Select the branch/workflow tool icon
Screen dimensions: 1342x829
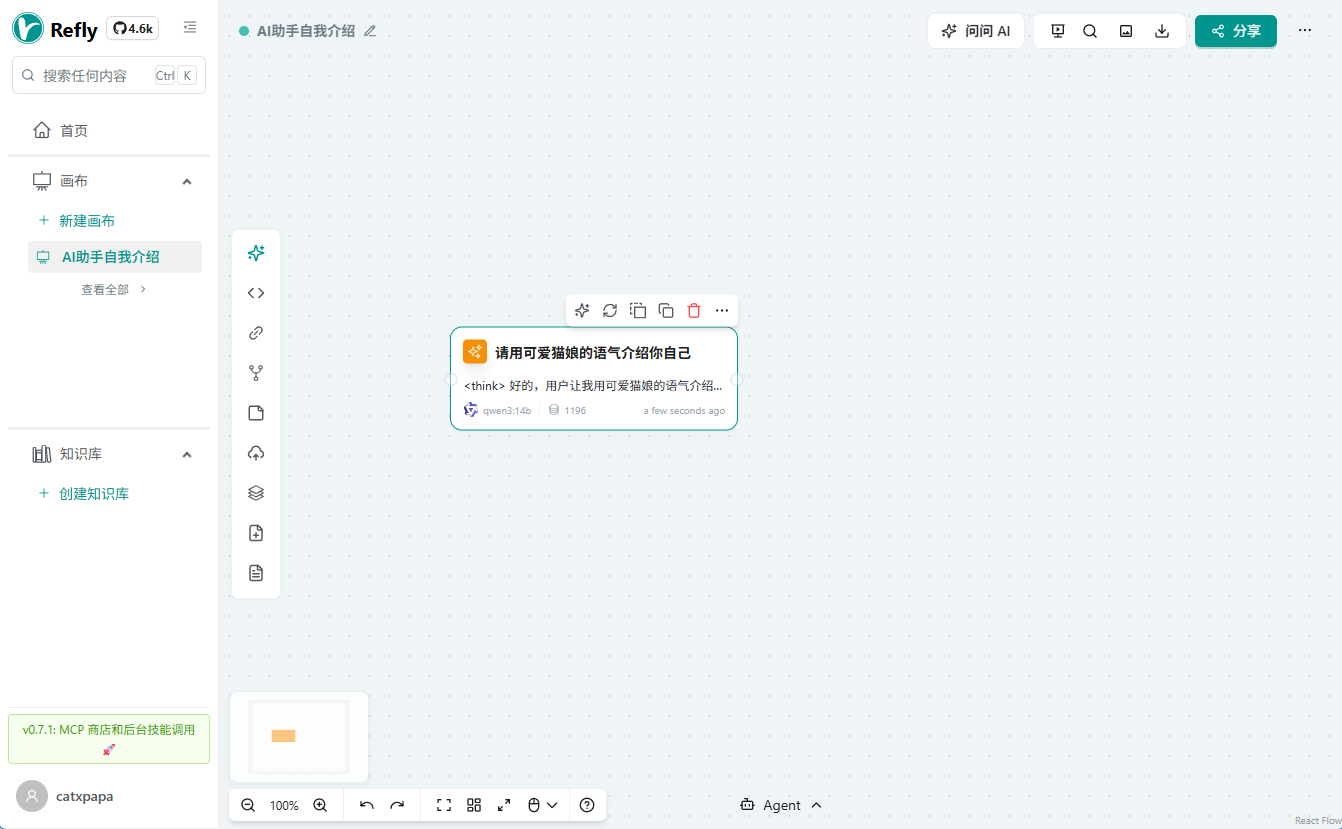click(256, 373)
